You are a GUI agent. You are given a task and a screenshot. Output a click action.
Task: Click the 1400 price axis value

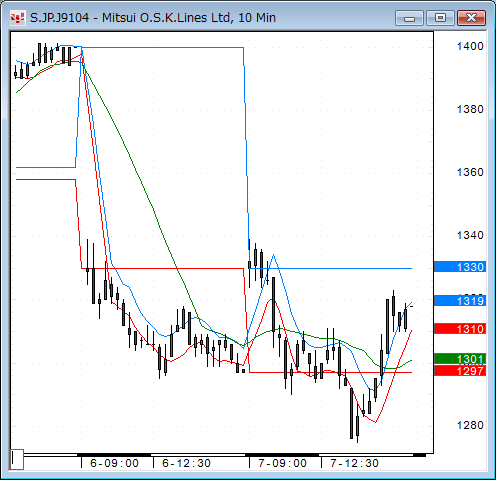[470, 46]
